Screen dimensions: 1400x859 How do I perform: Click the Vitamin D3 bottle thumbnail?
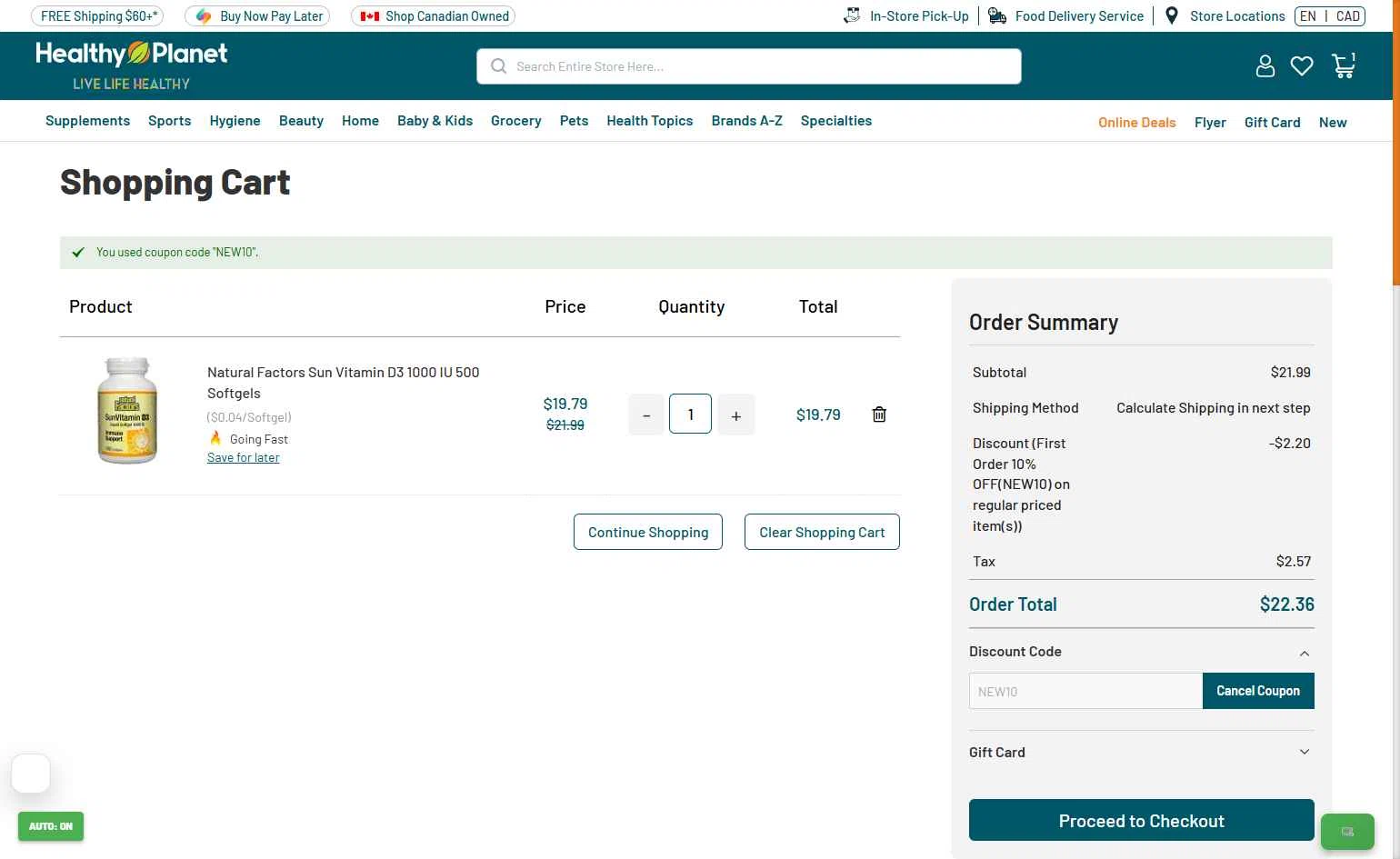(x=127, y=411)
